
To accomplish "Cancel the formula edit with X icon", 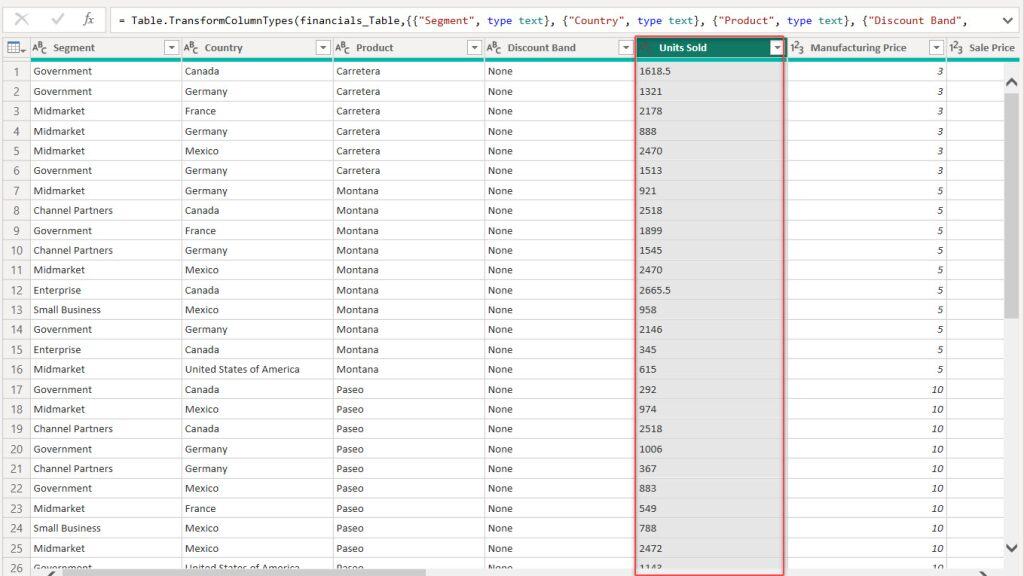I will point(21,19).
